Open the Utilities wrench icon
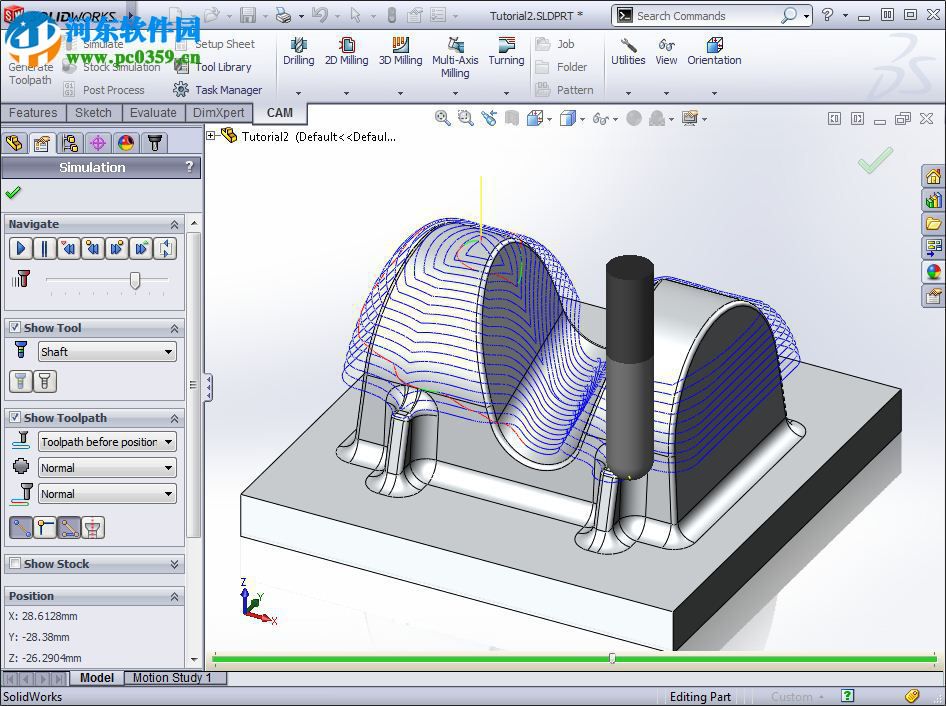The image size is (946, 706). pos(628,45)
